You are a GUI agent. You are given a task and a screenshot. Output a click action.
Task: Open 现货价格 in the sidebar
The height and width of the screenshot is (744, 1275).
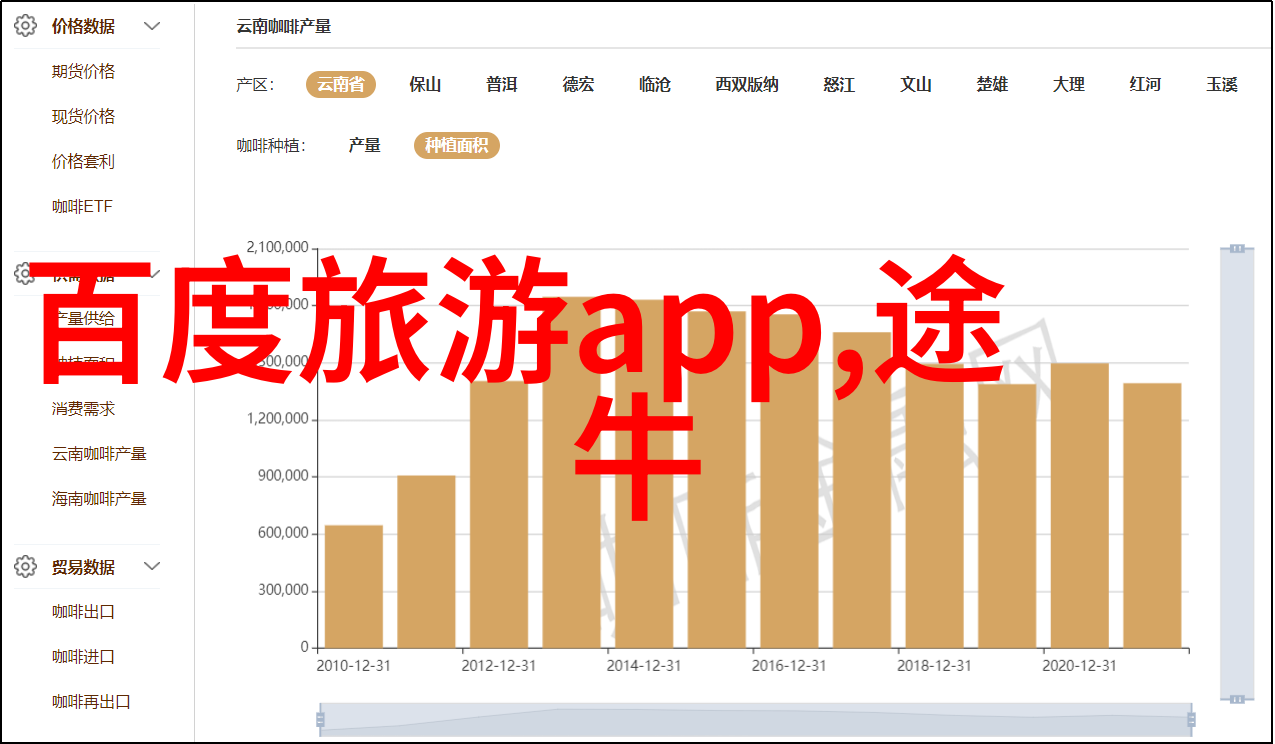pos(84,116)
